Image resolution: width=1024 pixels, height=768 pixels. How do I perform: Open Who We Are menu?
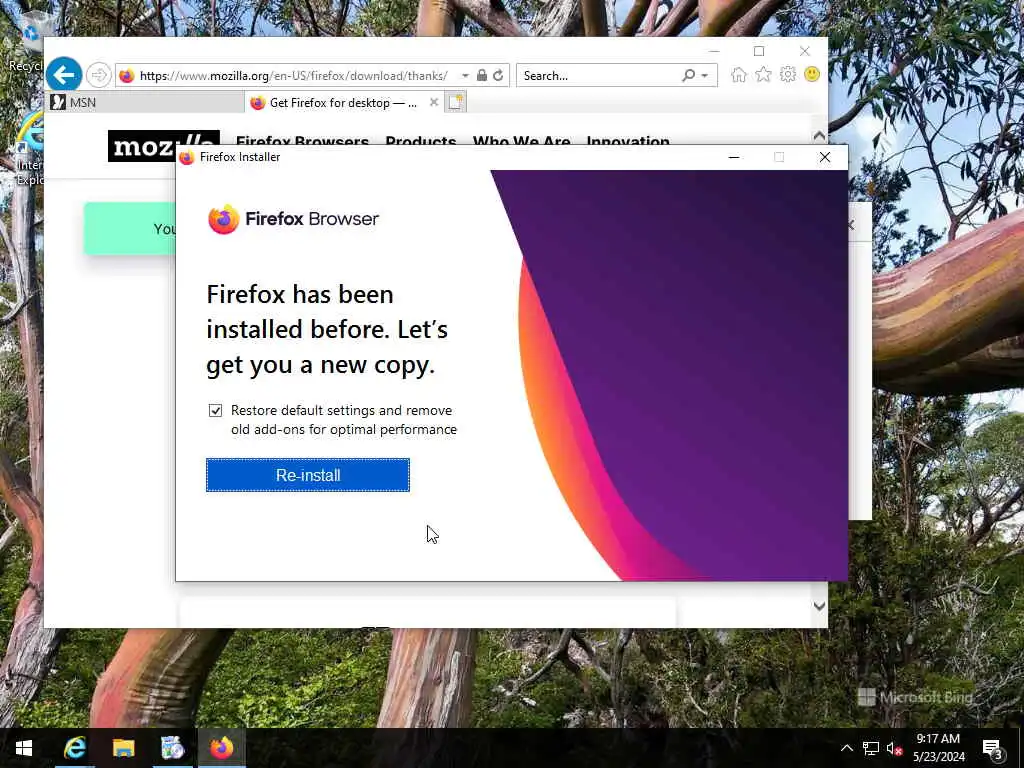521,141
